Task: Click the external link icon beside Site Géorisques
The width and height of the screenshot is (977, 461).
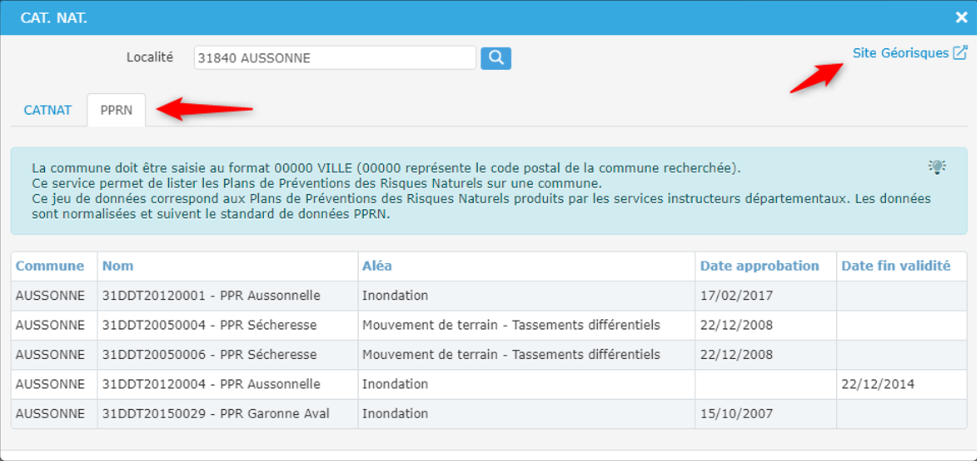Action: (960, 53)
